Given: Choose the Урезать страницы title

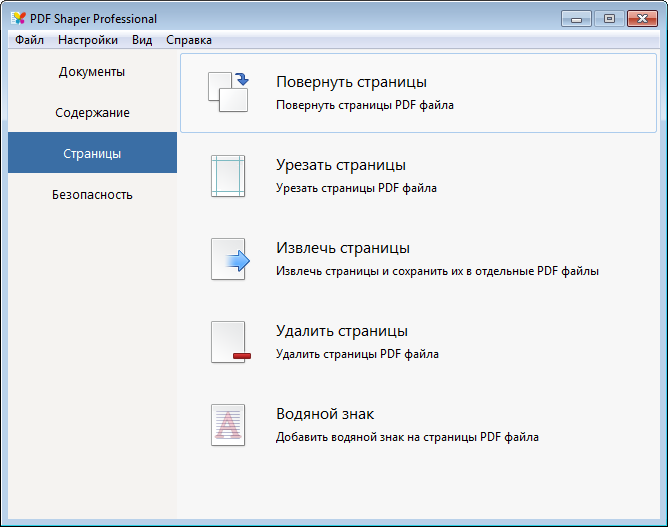Looking at the screenshot, I should point(341,165).
